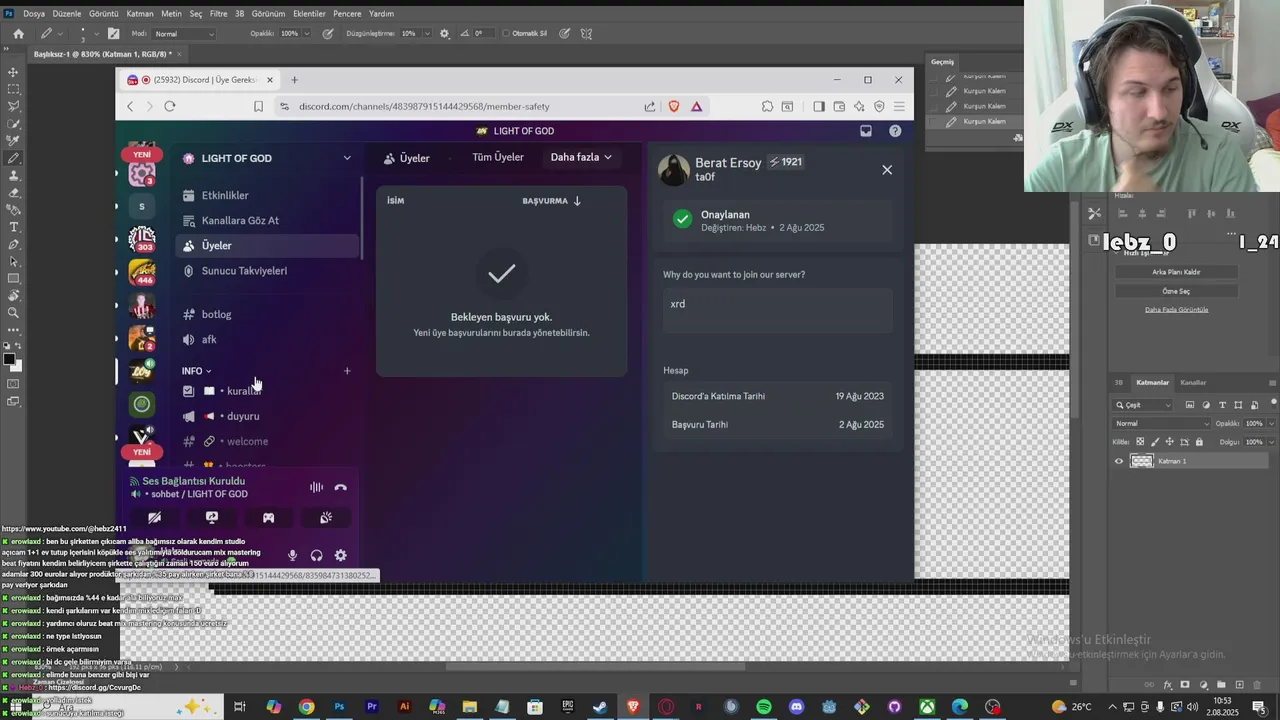
Task: Select the Eraser tool in Photoshop
Action: point(13,192)
